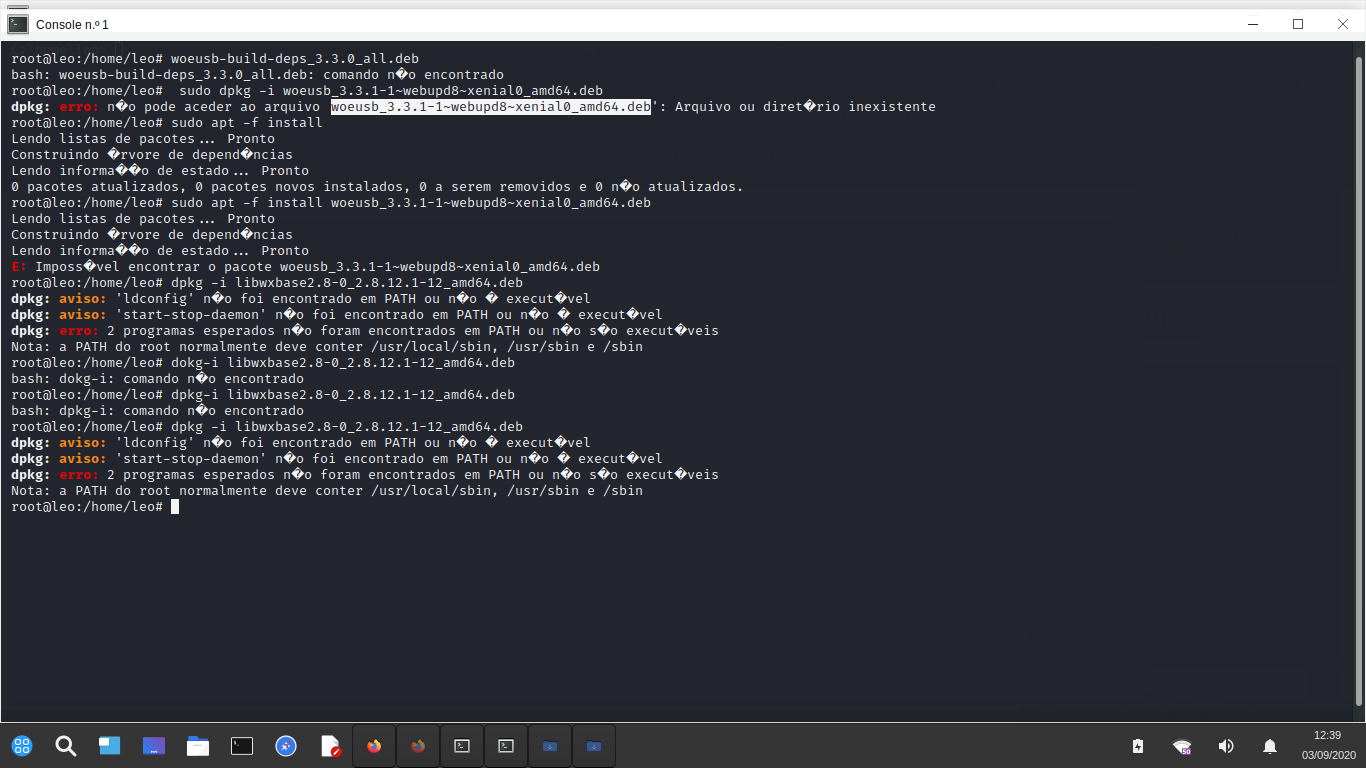This screenshot has height=768, width=1366.
Task: Open the volume speaker tray icon
Action: click(1226, 746)
